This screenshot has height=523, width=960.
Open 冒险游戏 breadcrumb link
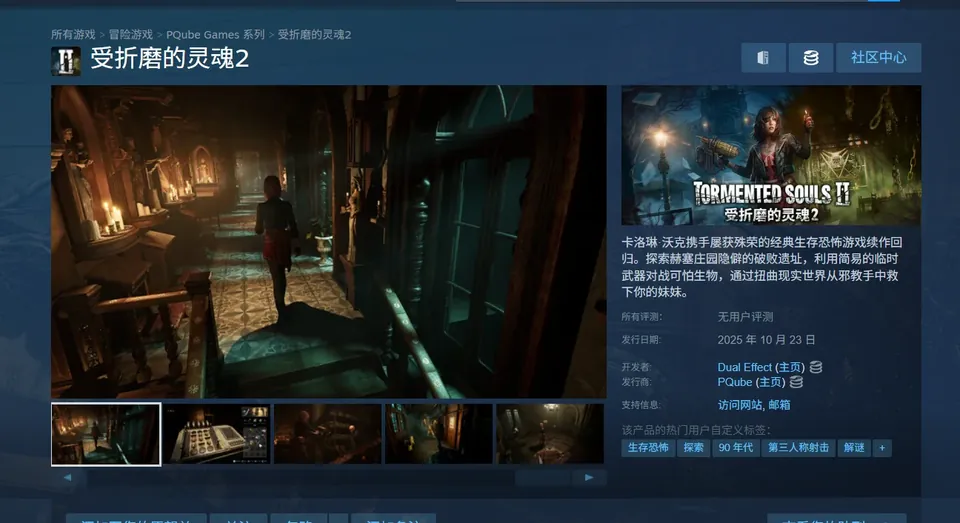pyautogui.click(x=130, y=35)
